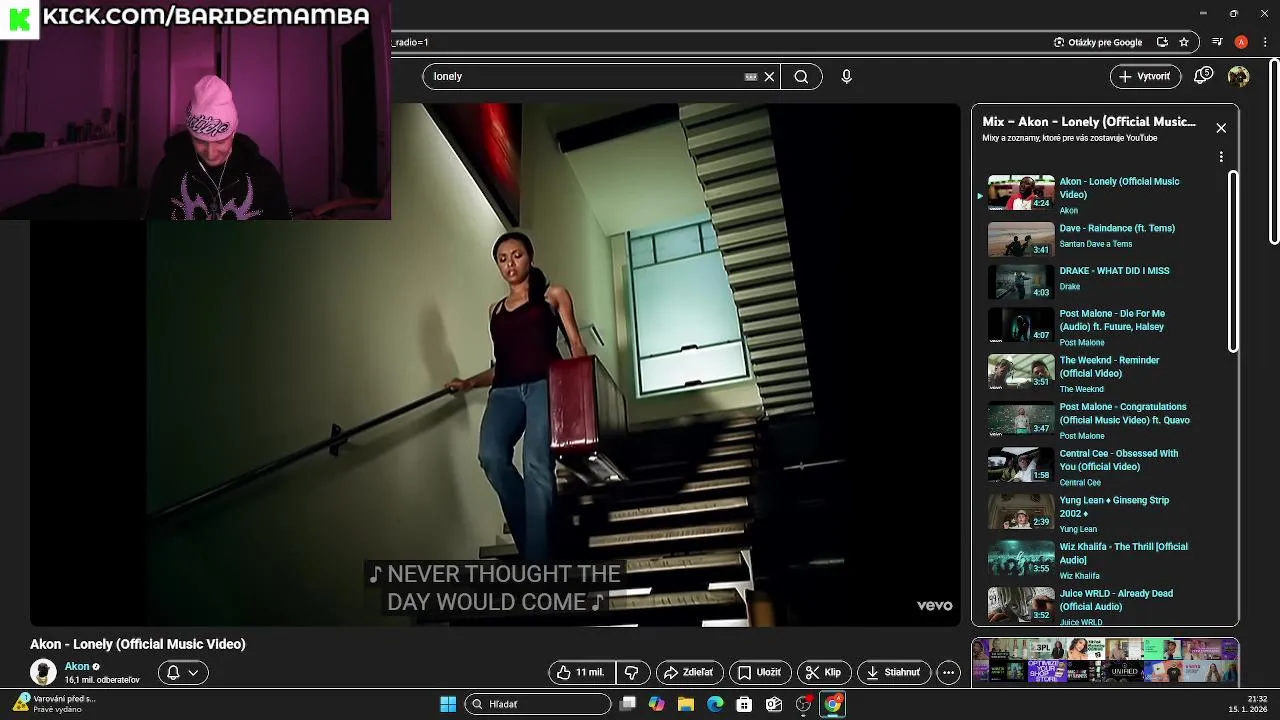Like the video with 11 mil. likes

[x=581, y=673]
